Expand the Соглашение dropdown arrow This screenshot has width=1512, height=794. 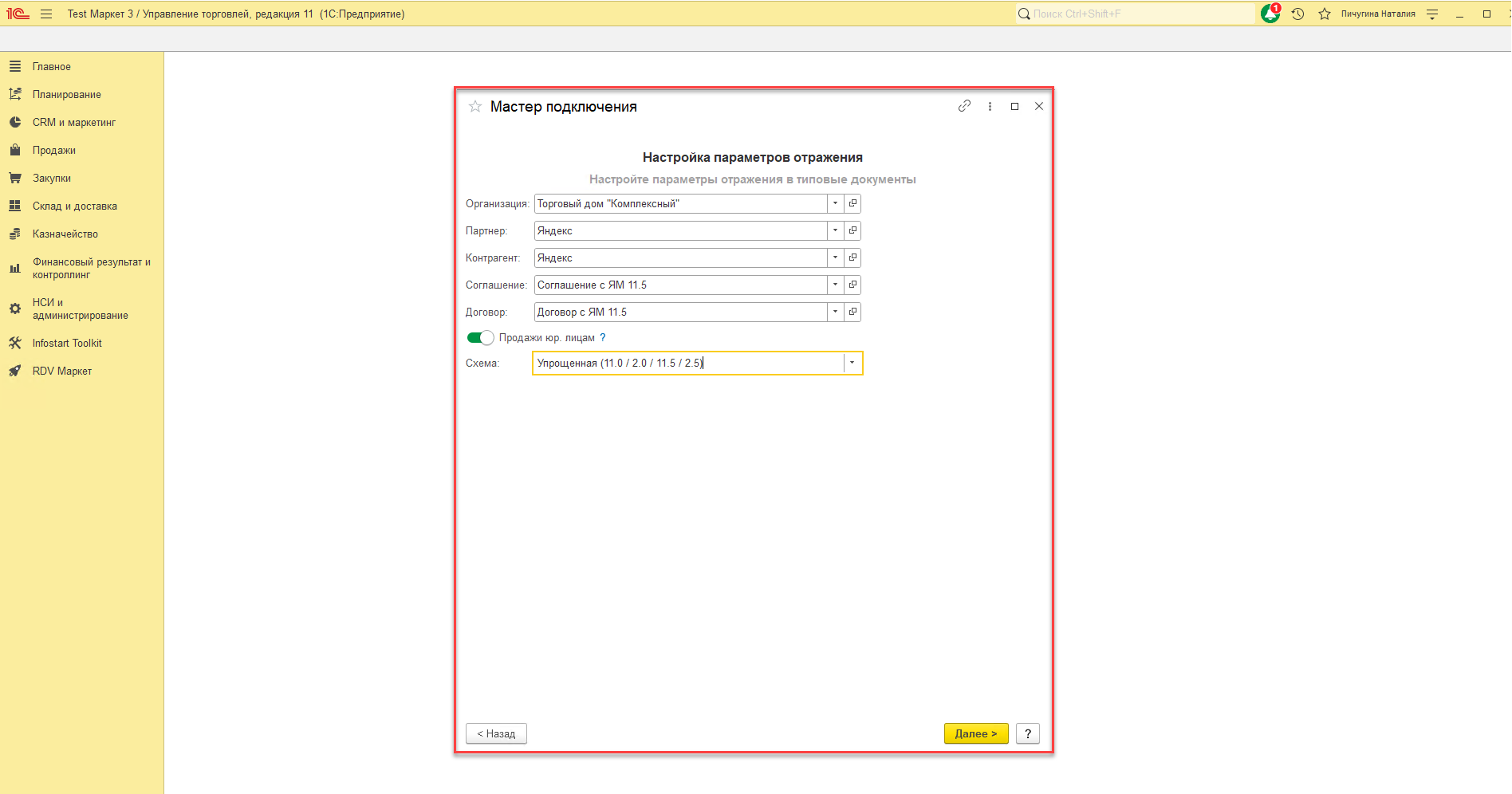835,285
